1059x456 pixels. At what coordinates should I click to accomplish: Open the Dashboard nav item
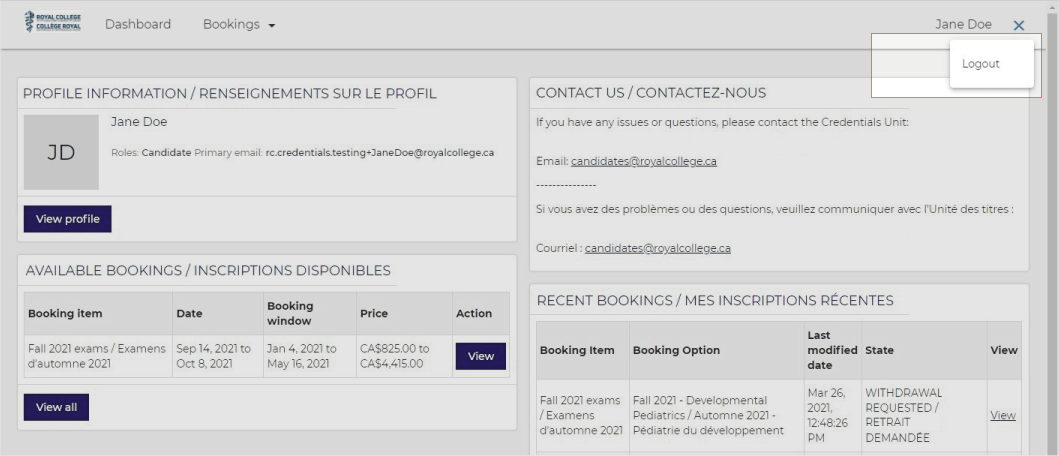coord(138,24)
